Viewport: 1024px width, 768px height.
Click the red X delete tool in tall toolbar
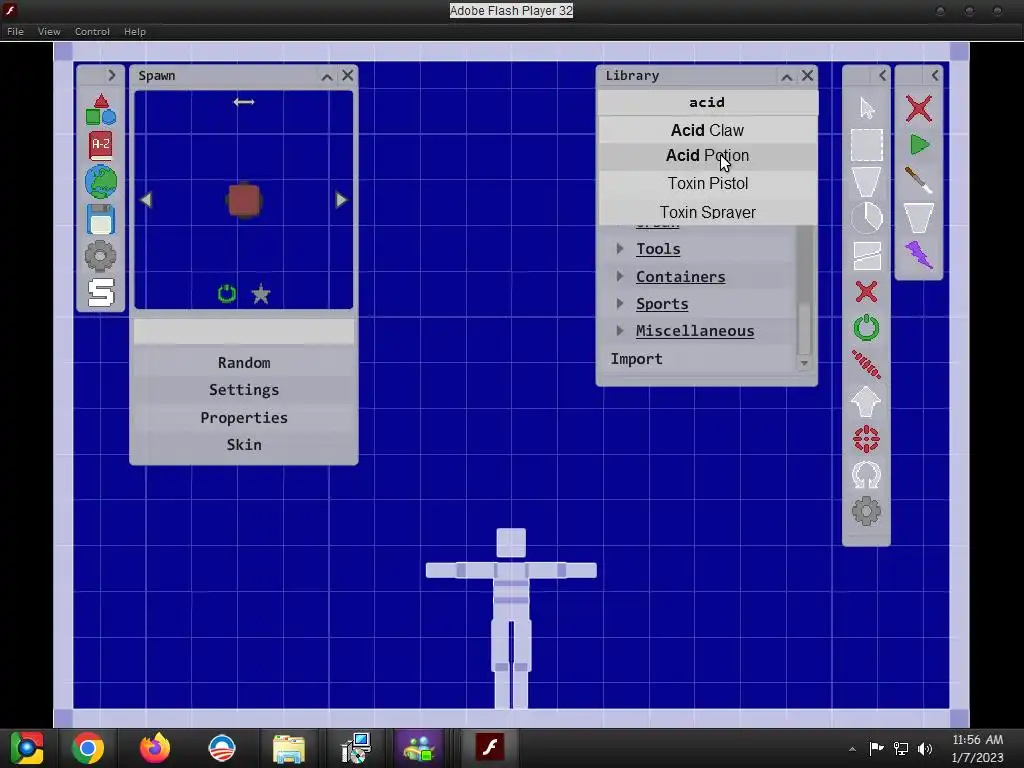click(x=867, y=291)
